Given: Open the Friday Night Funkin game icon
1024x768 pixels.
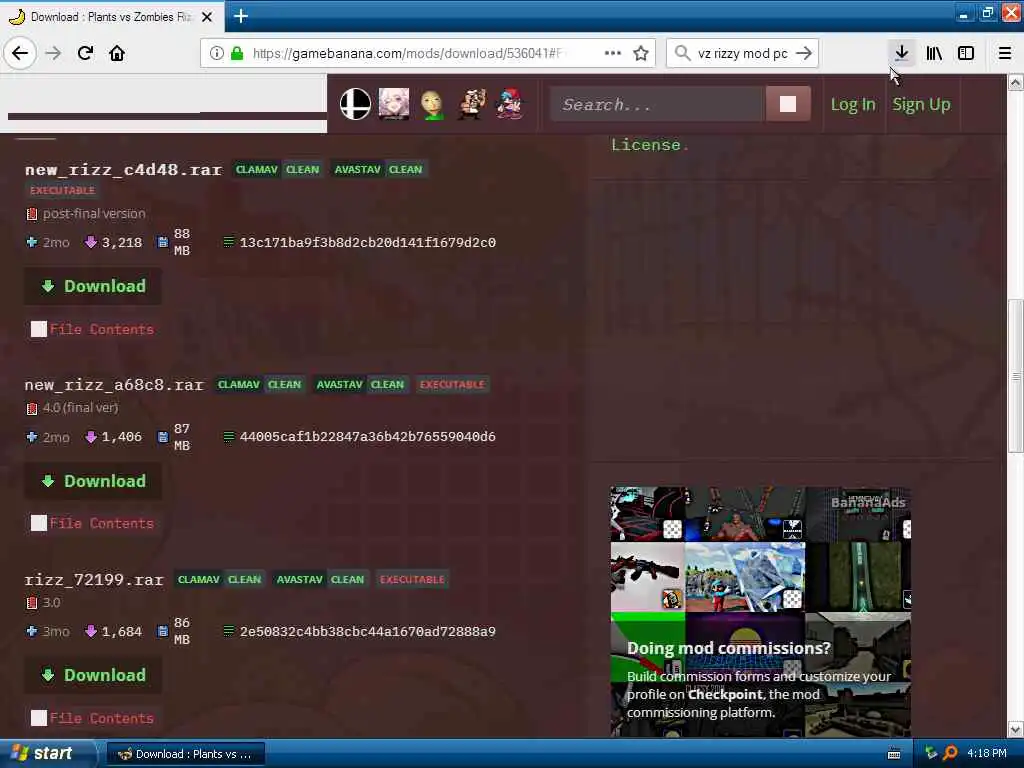Looking at the screenshot, I should tap(509, 104).
